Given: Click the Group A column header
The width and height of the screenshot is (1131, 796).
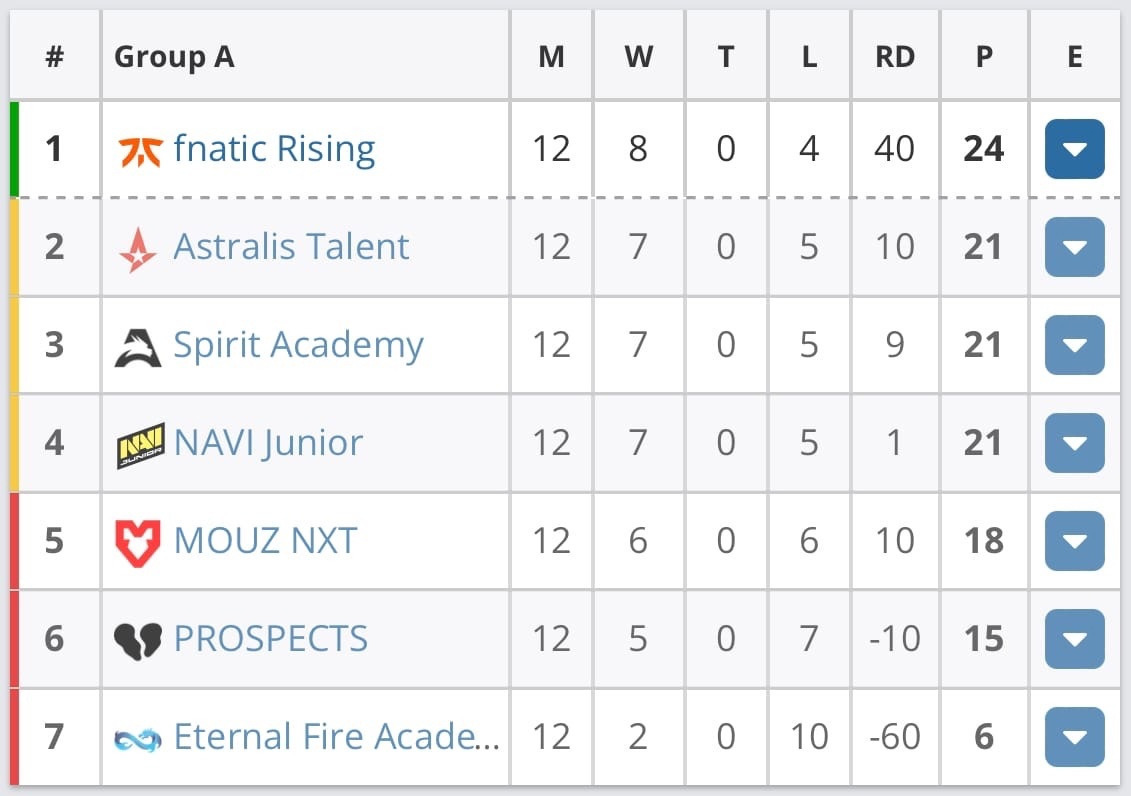Looking at the screenshot, I should pyautogui.click(x=174, y=57).
